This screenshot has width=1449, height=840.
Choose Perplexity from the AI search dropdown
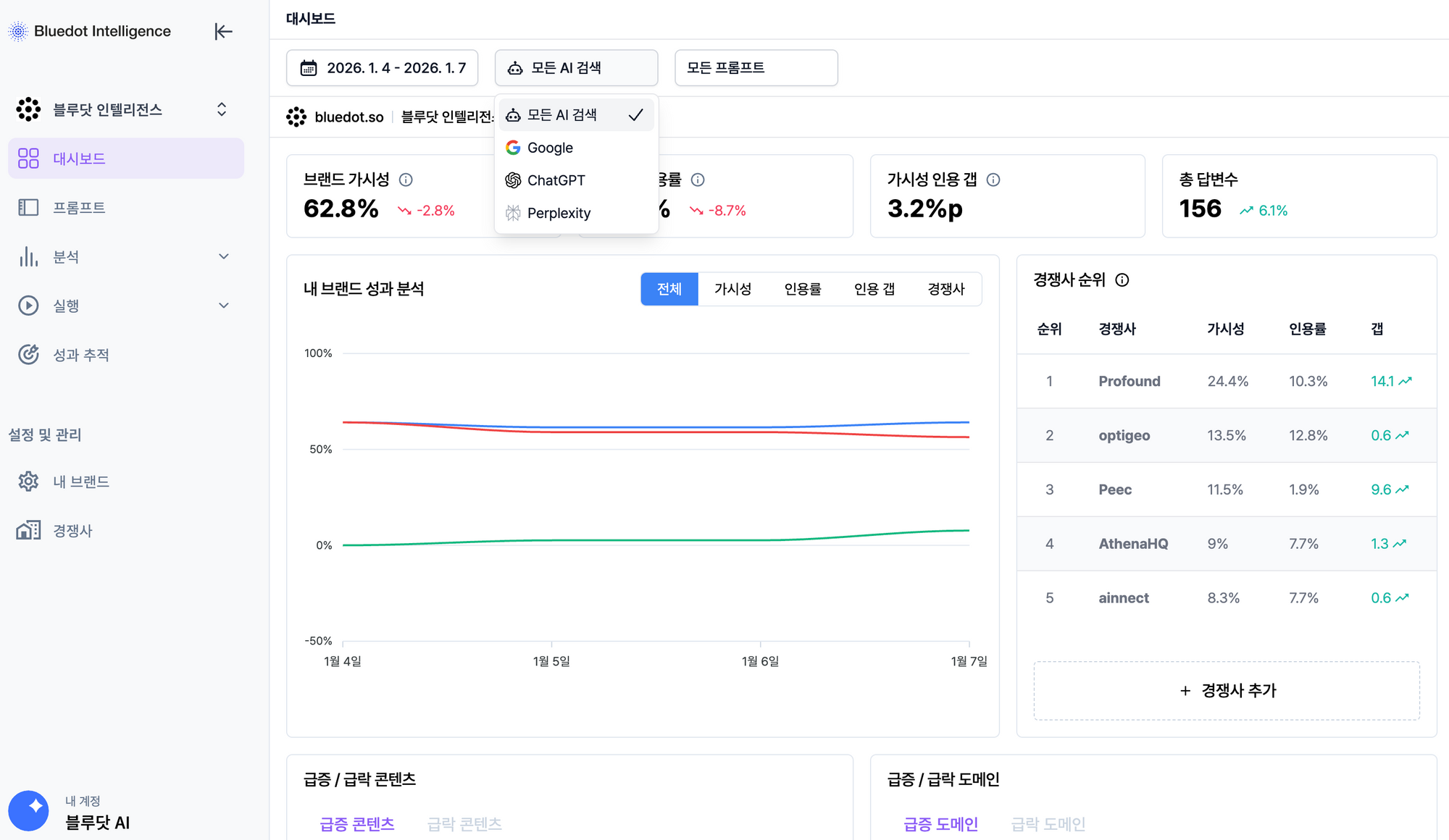click(559, 213)
